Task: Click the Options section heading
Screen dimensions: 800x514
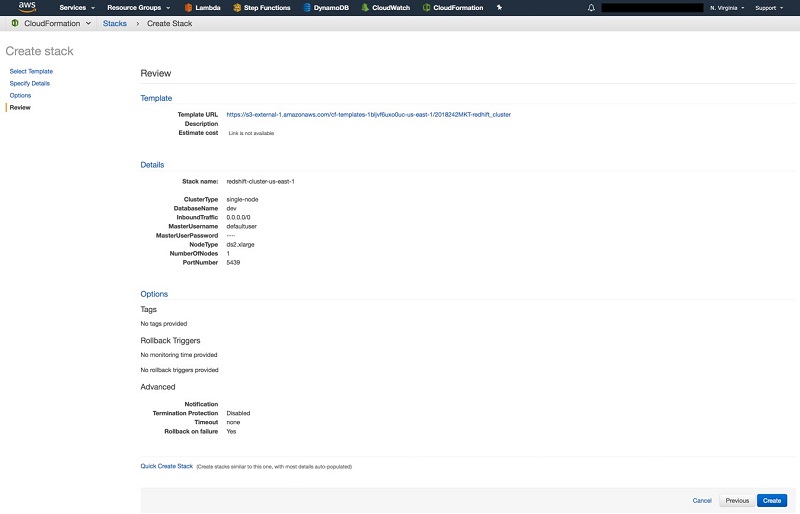Action: 154,294
